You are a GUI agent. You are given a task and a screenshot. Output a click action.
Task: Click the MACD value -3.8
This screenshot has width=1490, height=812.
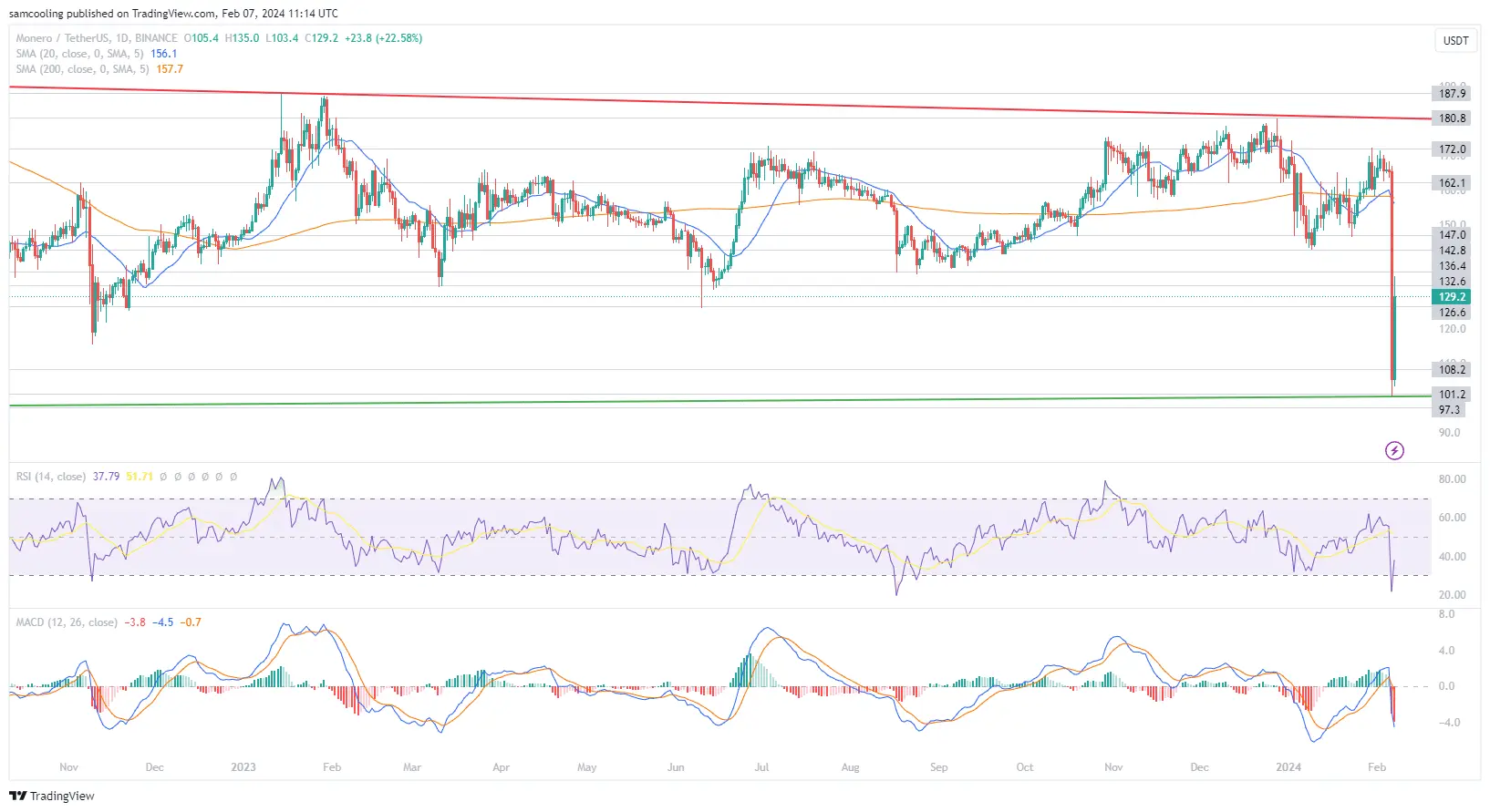coord(135,622)
